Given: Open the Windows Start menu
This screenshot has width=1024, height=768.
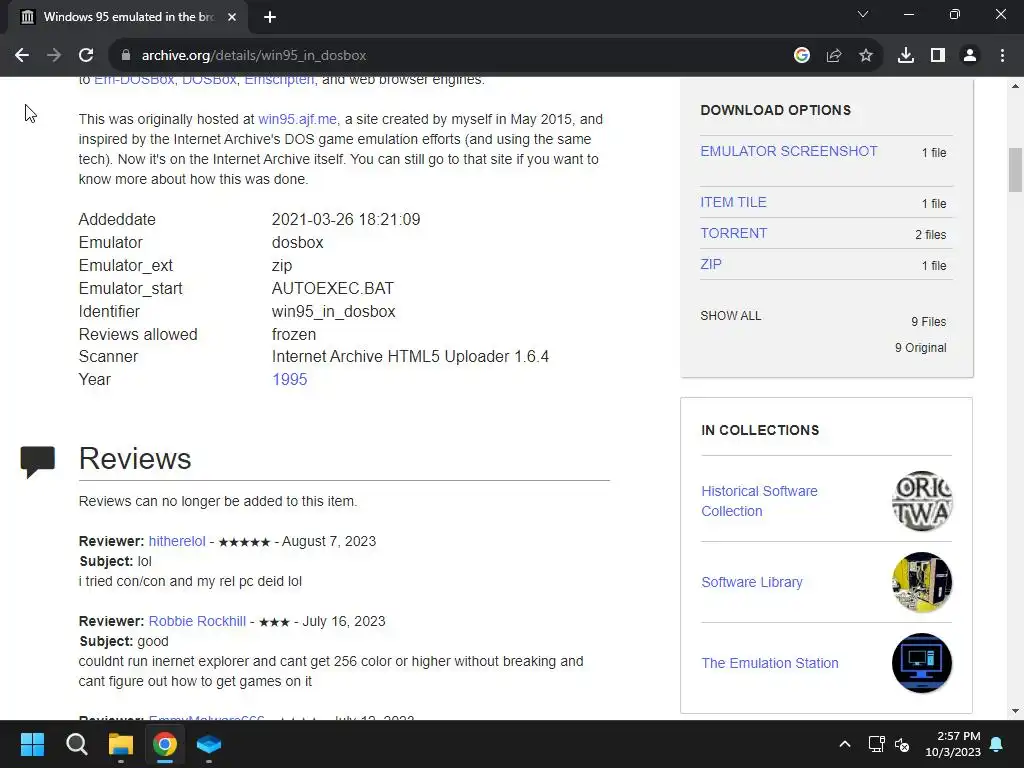Looking at the screenshot, I should click(32, 744).
